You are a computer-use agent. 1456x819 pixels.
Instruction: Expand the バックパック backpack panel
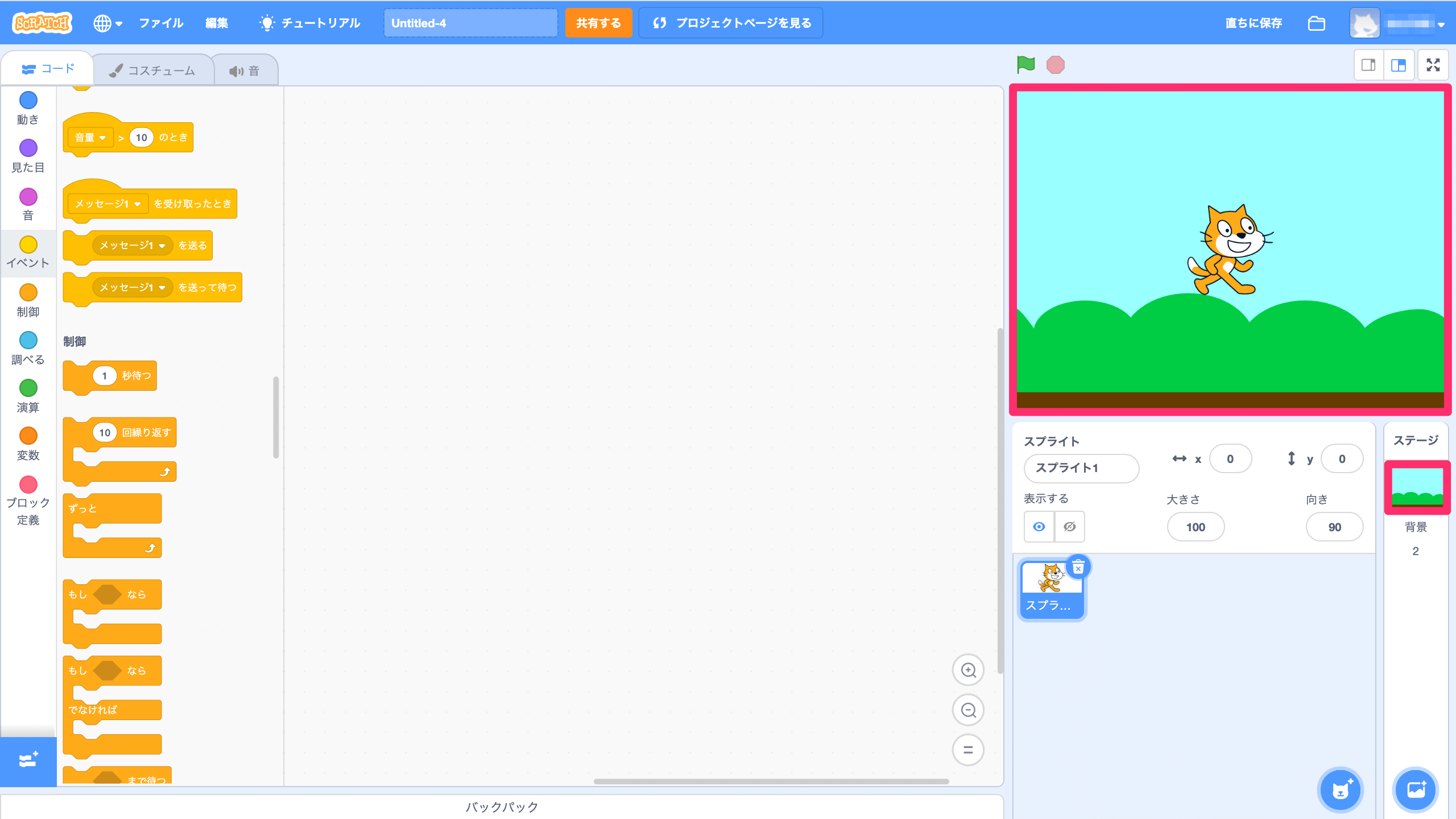click(x=502, y=806)
